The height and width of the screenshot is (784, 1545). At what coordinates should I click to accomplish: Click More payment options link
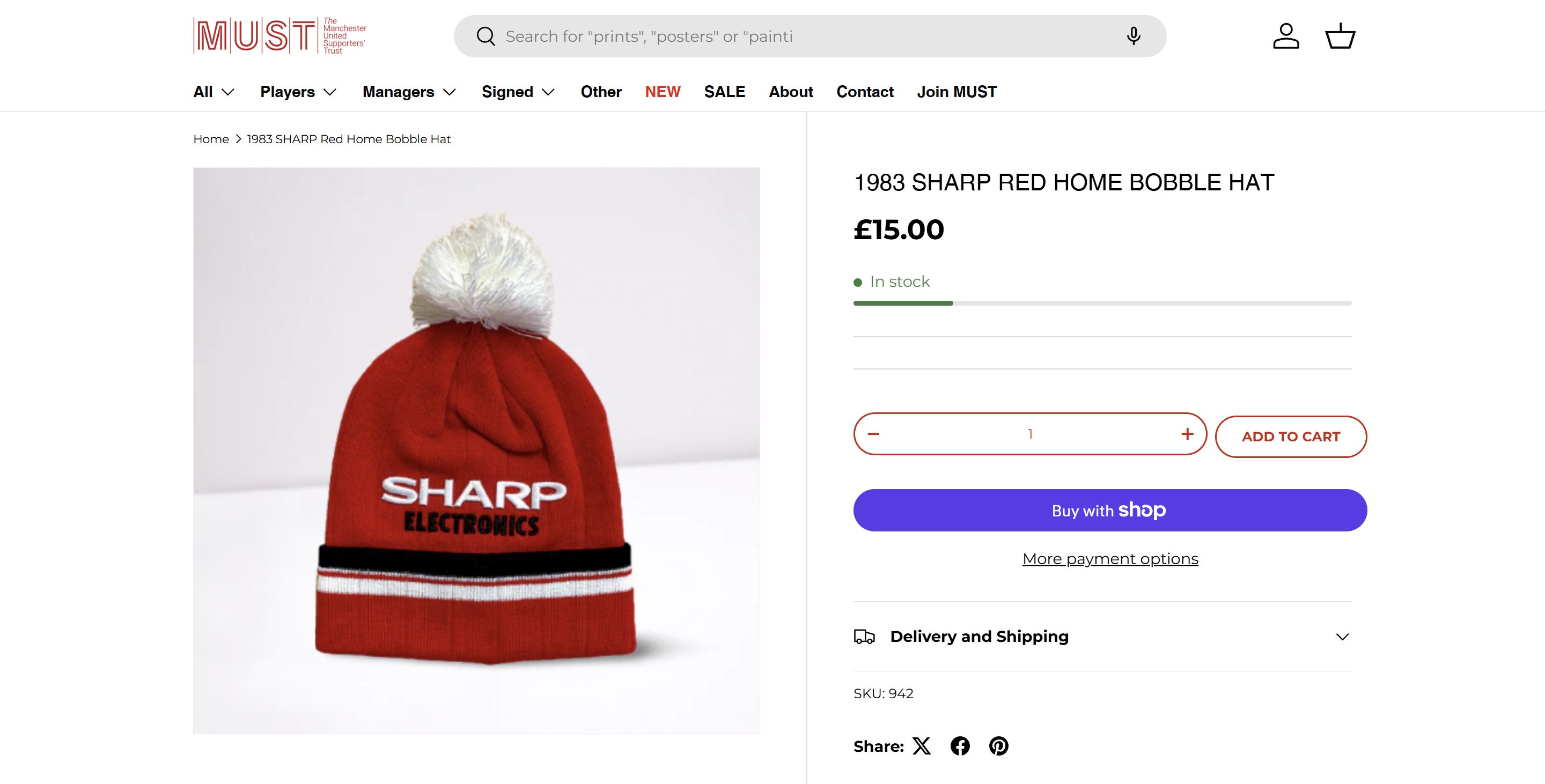coord(1110,559)
